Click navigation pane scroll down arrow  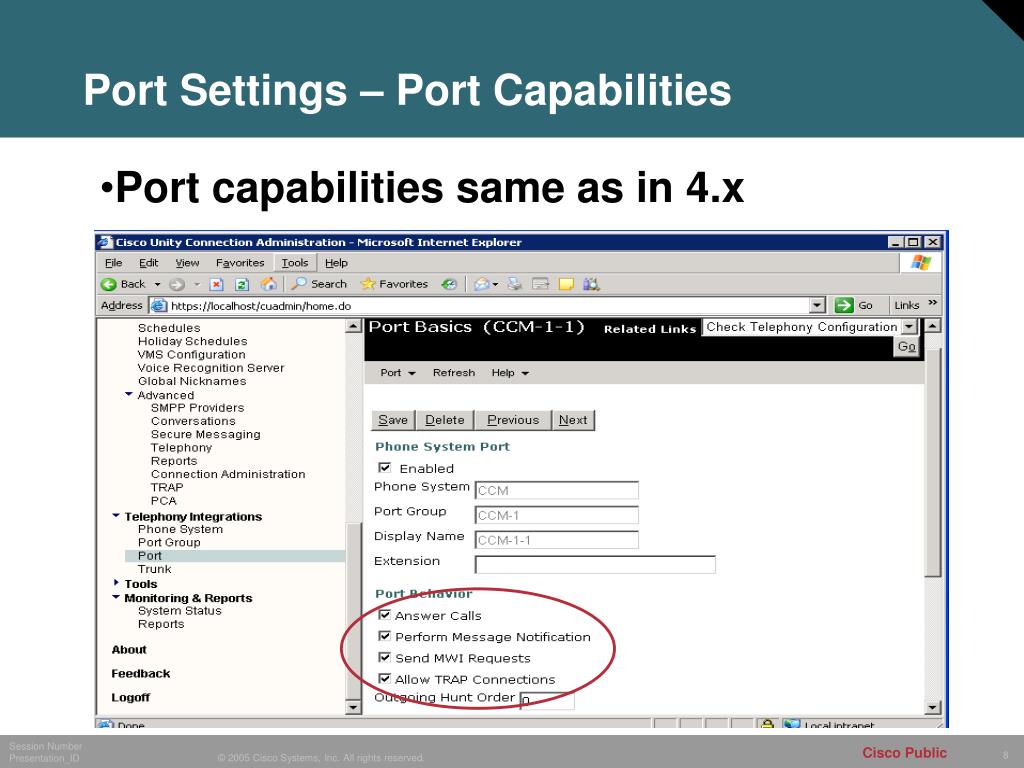[353, 707]
